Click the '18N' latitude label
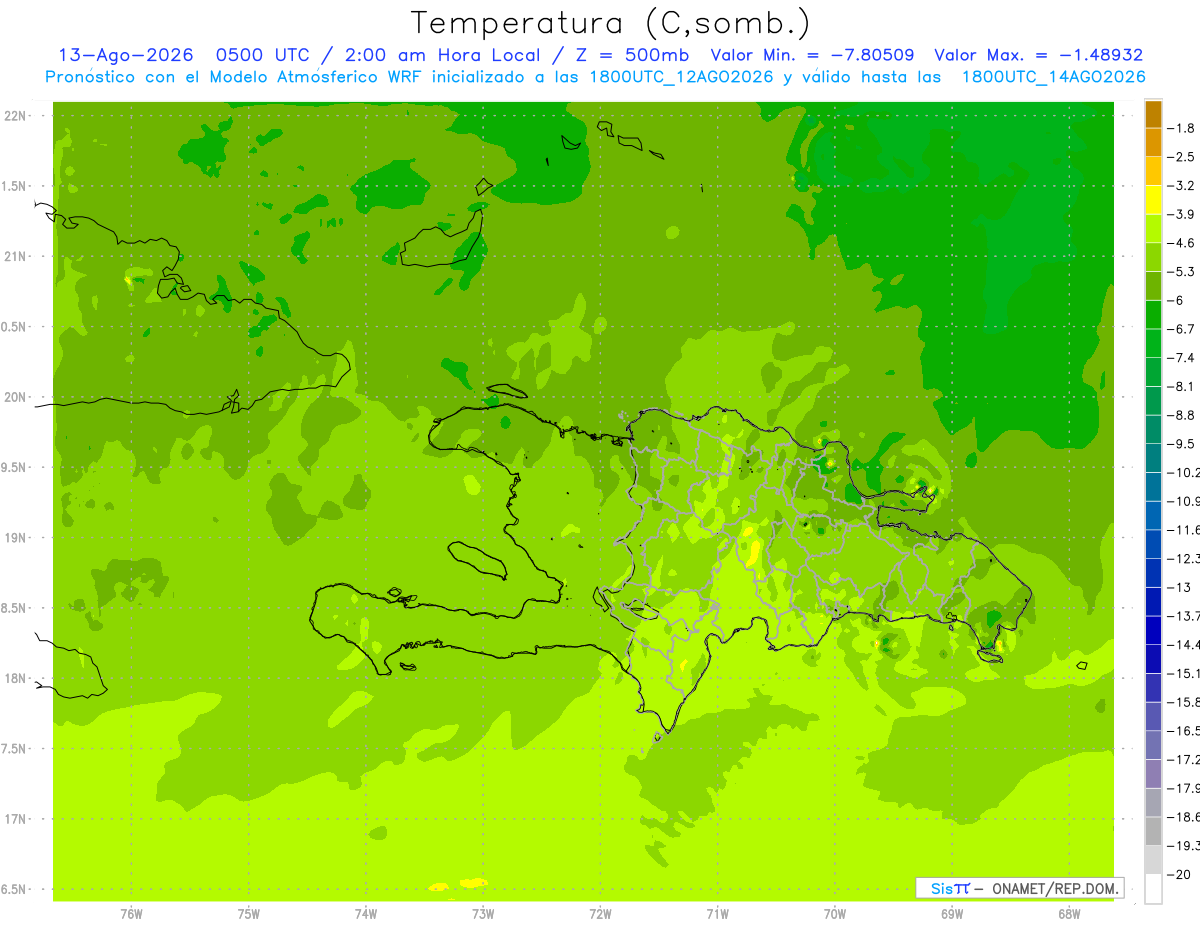Image resolution: width=1200 pixels, height=927 pixels. click(15, 679)
